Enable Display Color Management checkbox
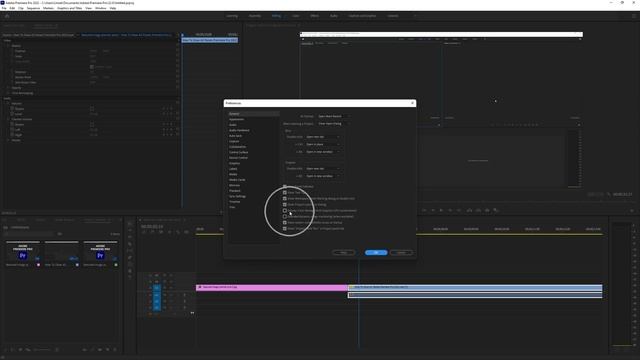 [x=285, y=211]
